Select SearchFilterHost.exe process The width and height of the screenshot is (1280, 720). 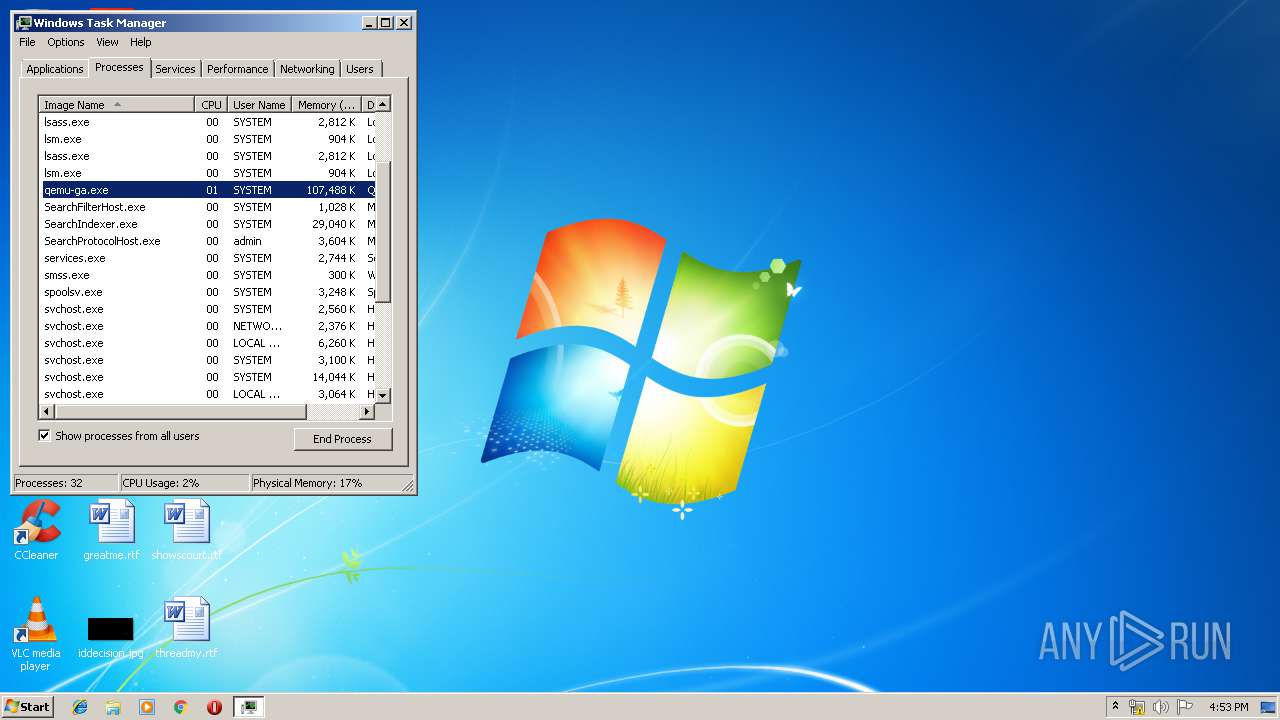coord(207,207)
